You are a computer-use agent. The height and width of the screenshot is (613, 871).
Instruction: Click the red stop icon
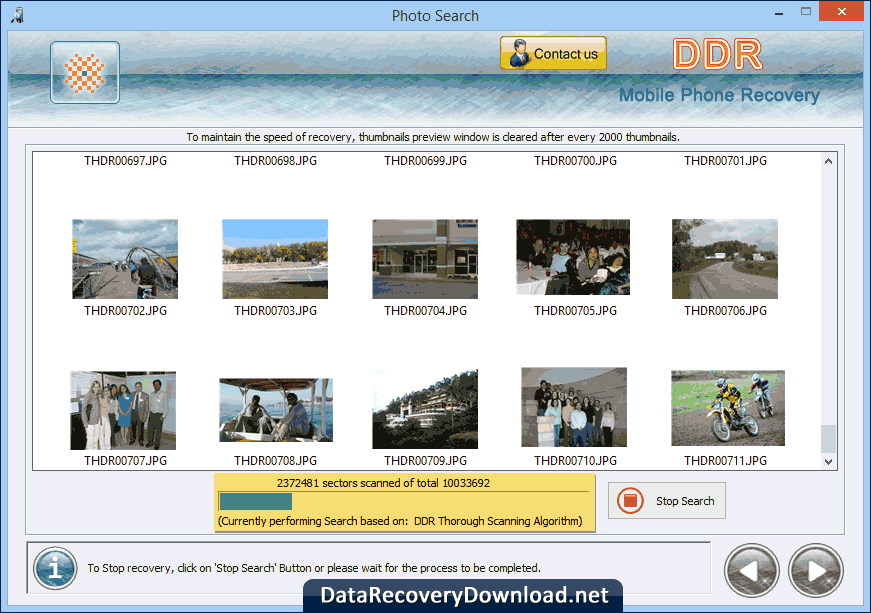pos(630,501)
